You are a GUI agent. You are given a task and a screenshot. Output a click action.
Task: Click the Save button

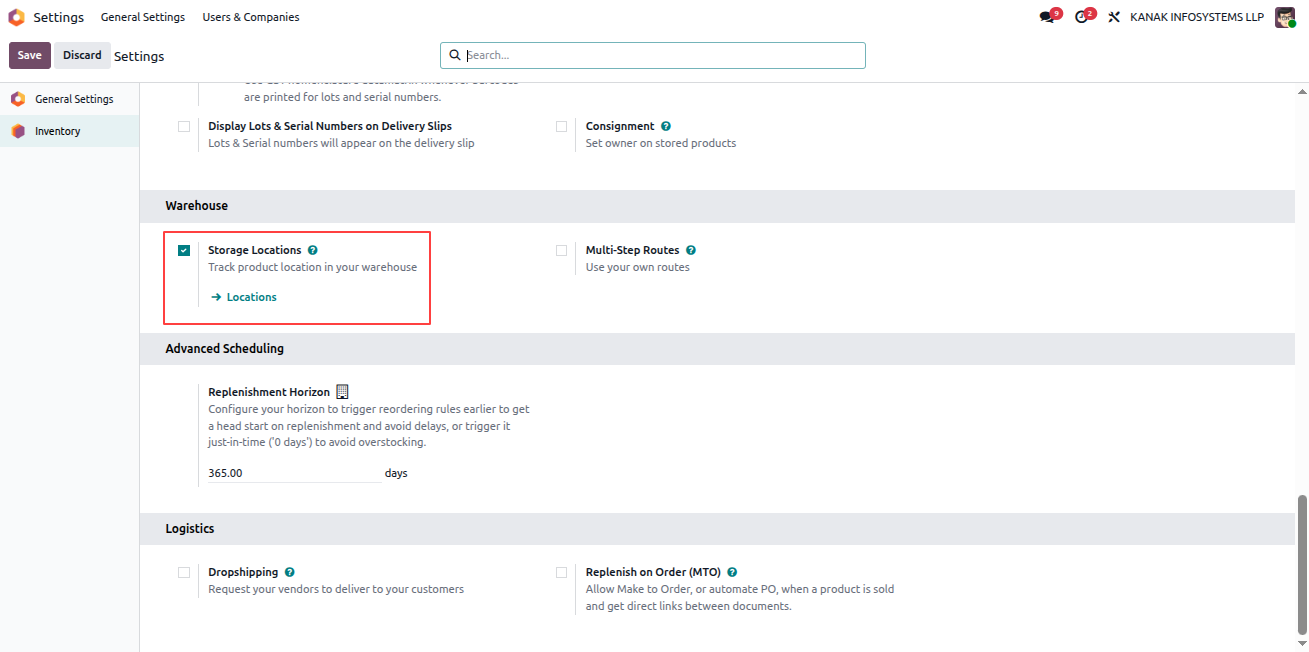click(30, 55)
